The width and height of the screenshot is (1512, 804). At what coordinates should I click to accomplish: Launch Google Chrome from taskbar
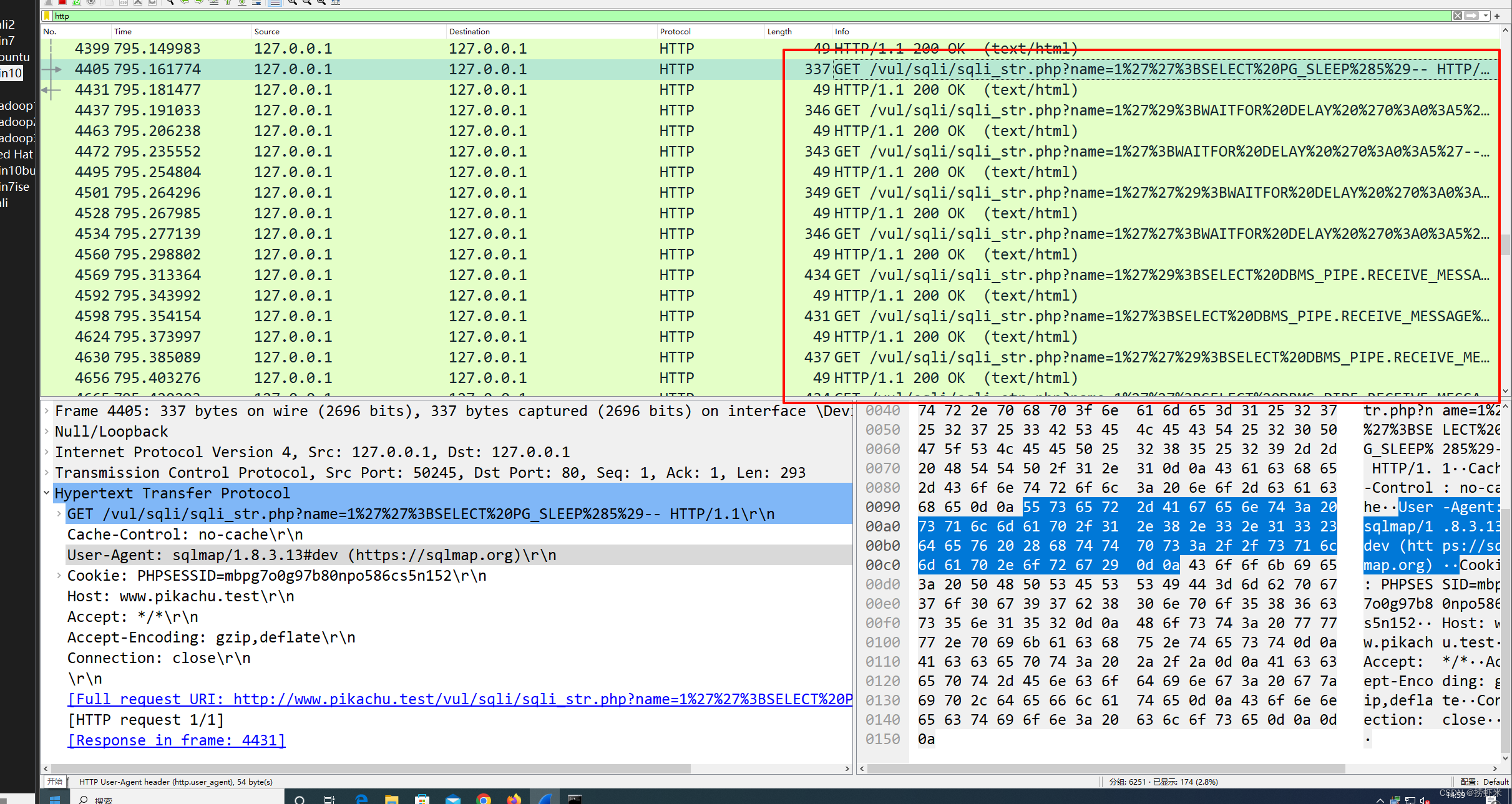(484, 798)
